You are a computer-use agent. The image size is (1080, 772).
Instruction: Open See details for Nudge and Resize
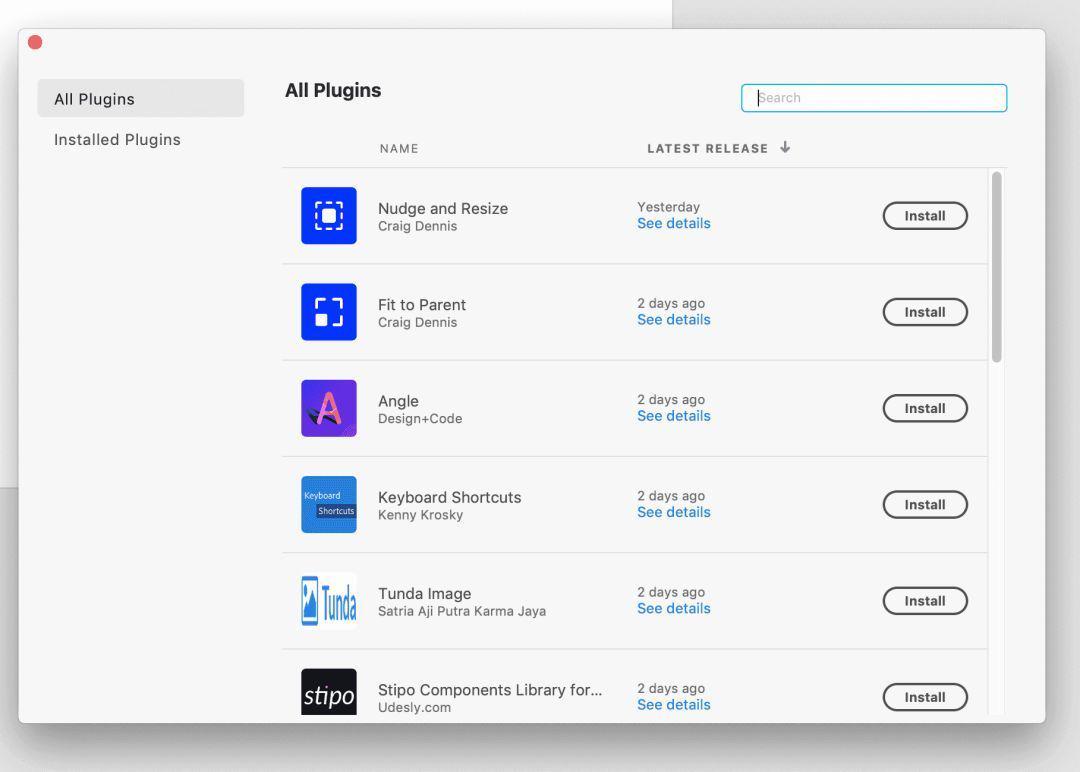tap(674, 224)
